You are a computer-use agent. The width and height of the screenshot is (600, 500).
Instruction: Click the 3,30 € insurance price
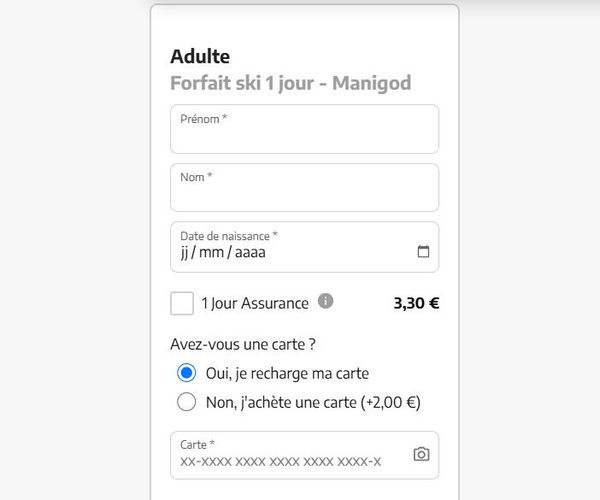(416, 303)
